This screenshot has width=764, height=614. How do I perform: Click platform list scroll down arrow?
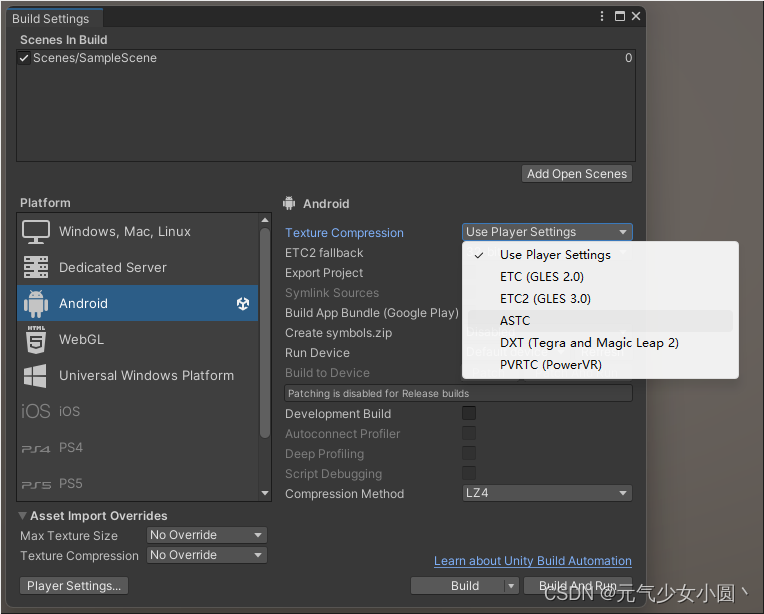click(x=265, y=493)
